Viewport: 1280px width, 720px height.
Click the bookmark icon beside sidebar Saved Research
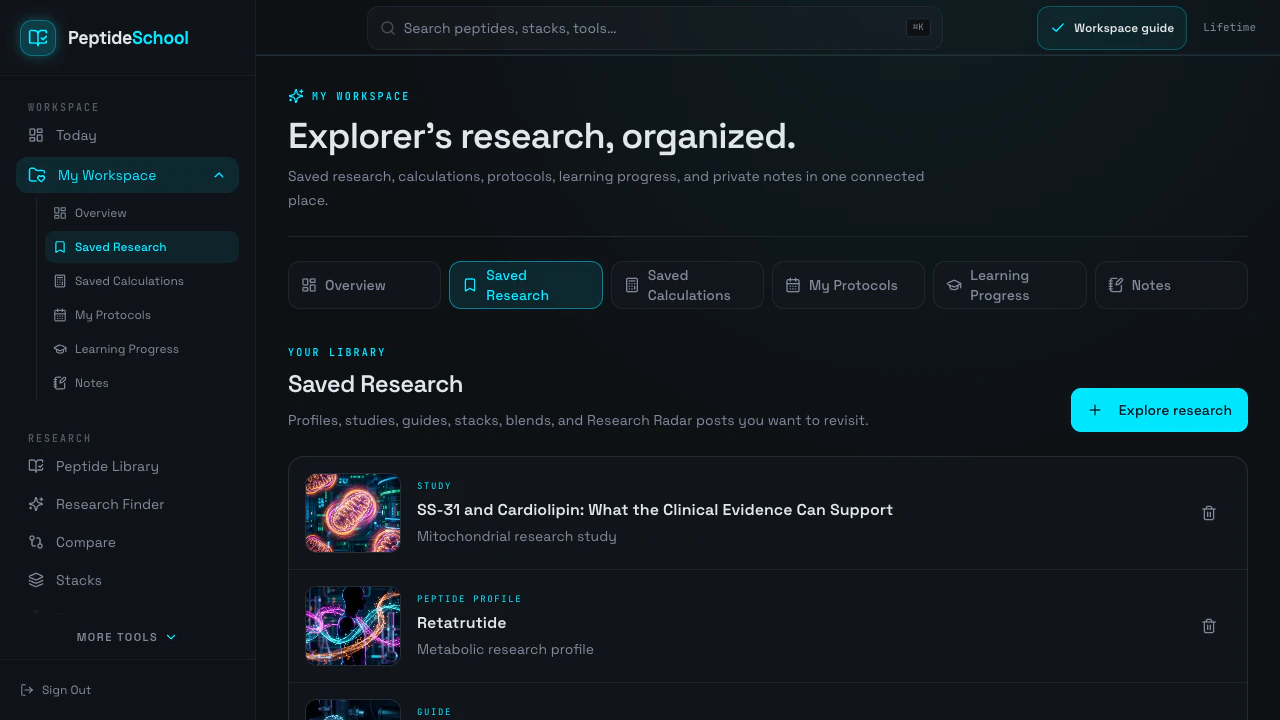coord(60,247)
